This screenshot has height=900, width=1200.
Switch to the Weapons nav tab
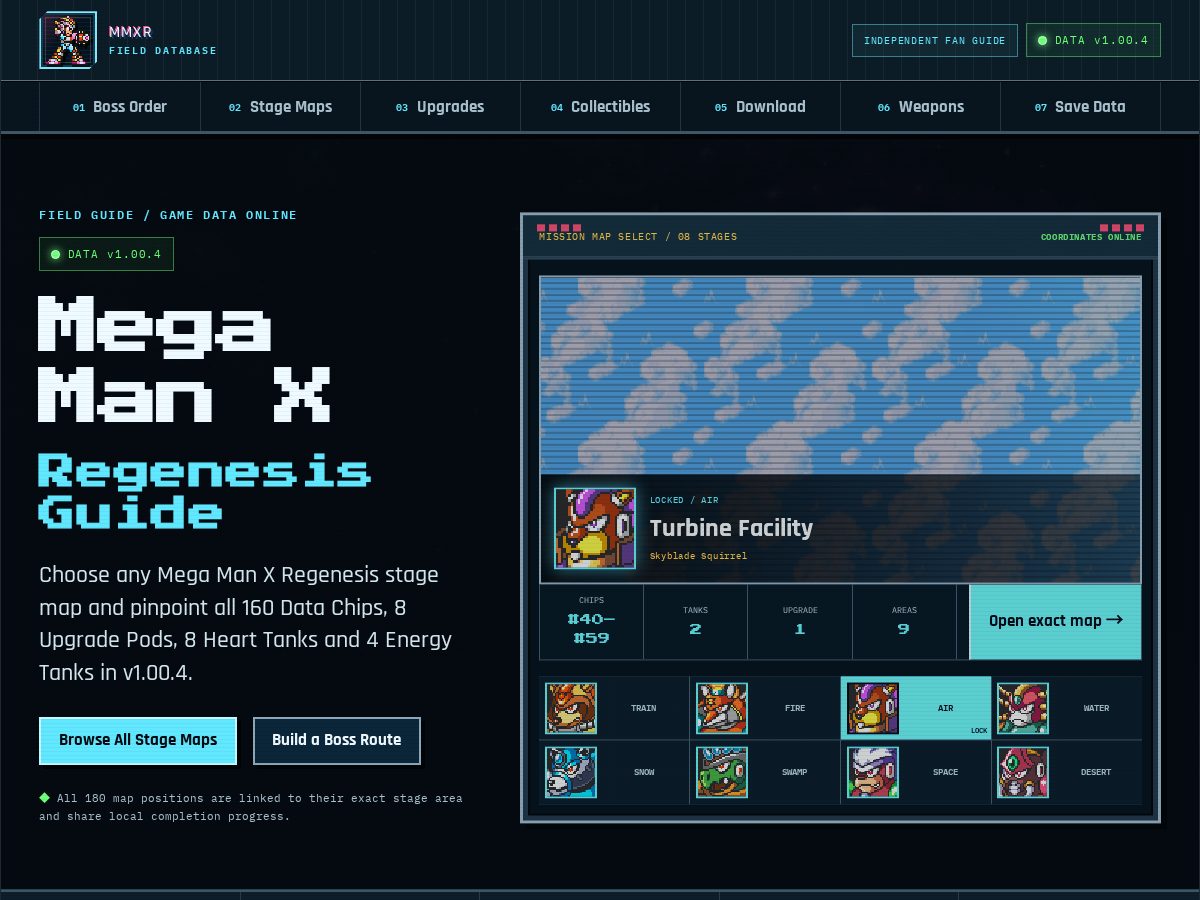(x=920, y=107)
